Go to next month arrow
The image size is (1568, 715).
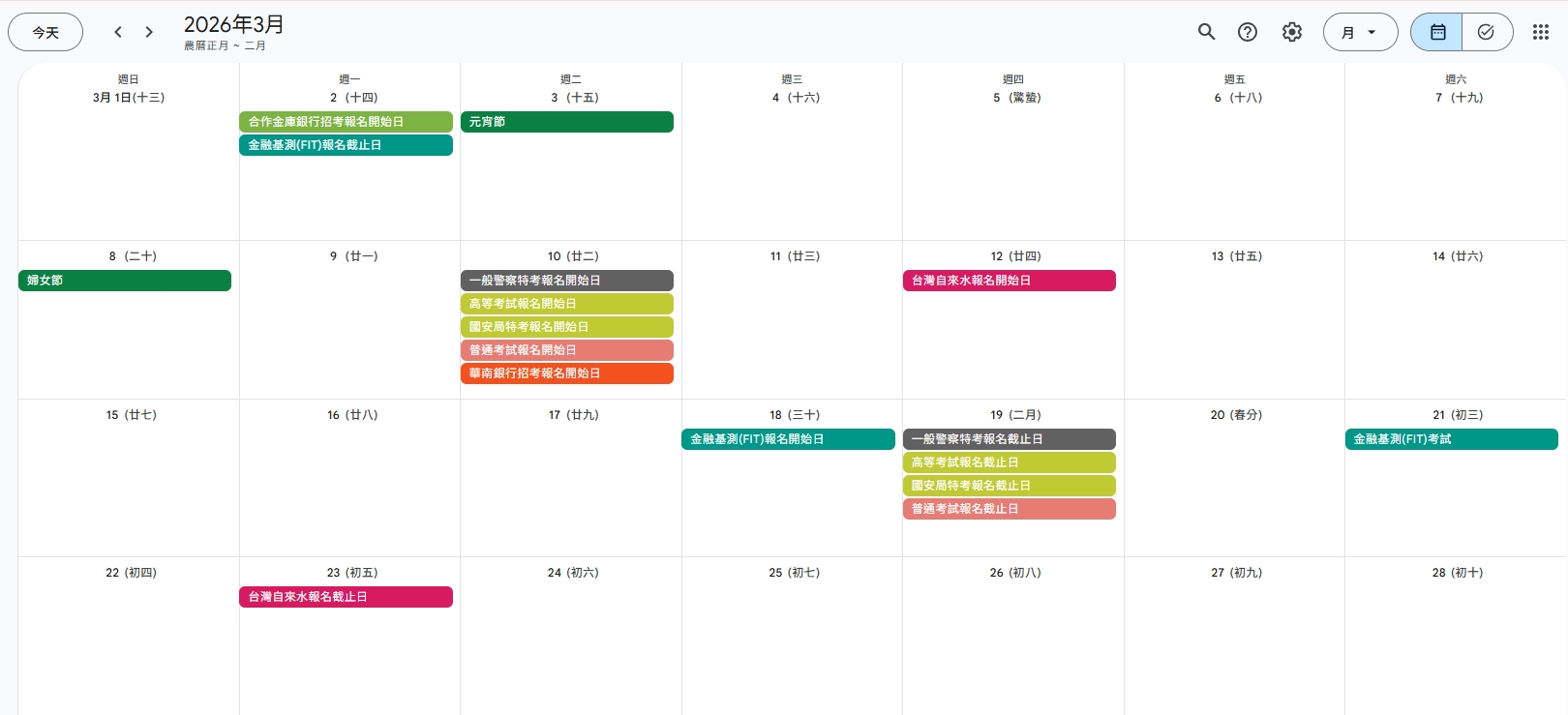(149, 32)
